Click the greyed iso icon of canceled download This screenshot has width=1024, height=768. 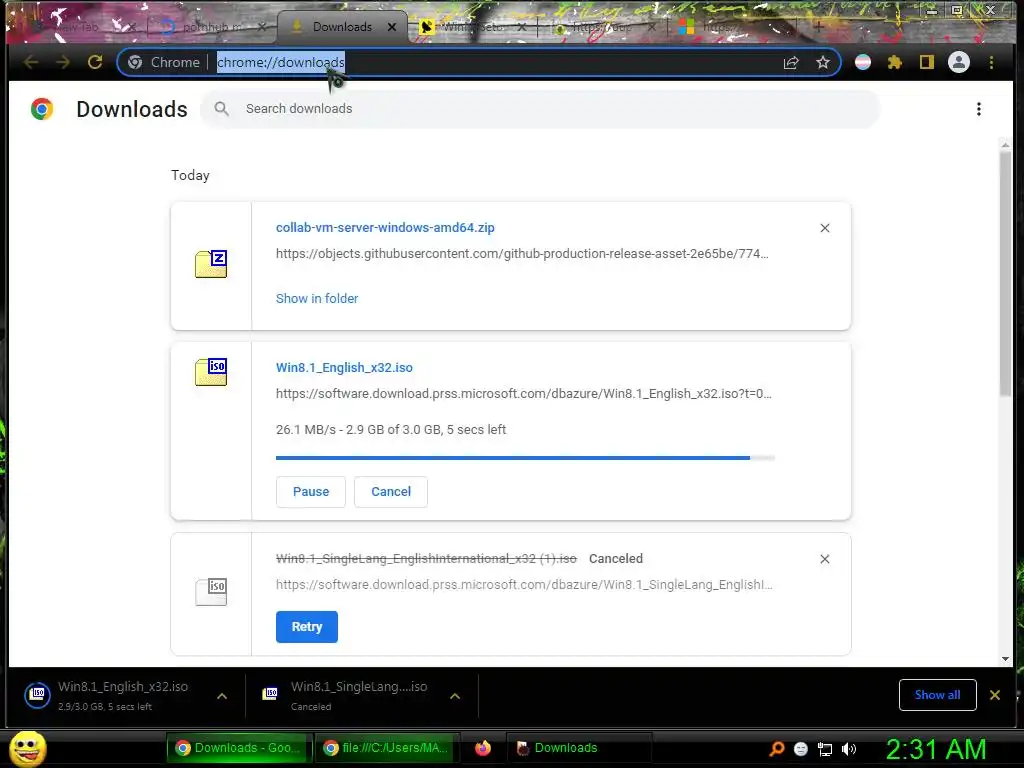point(211,592)
